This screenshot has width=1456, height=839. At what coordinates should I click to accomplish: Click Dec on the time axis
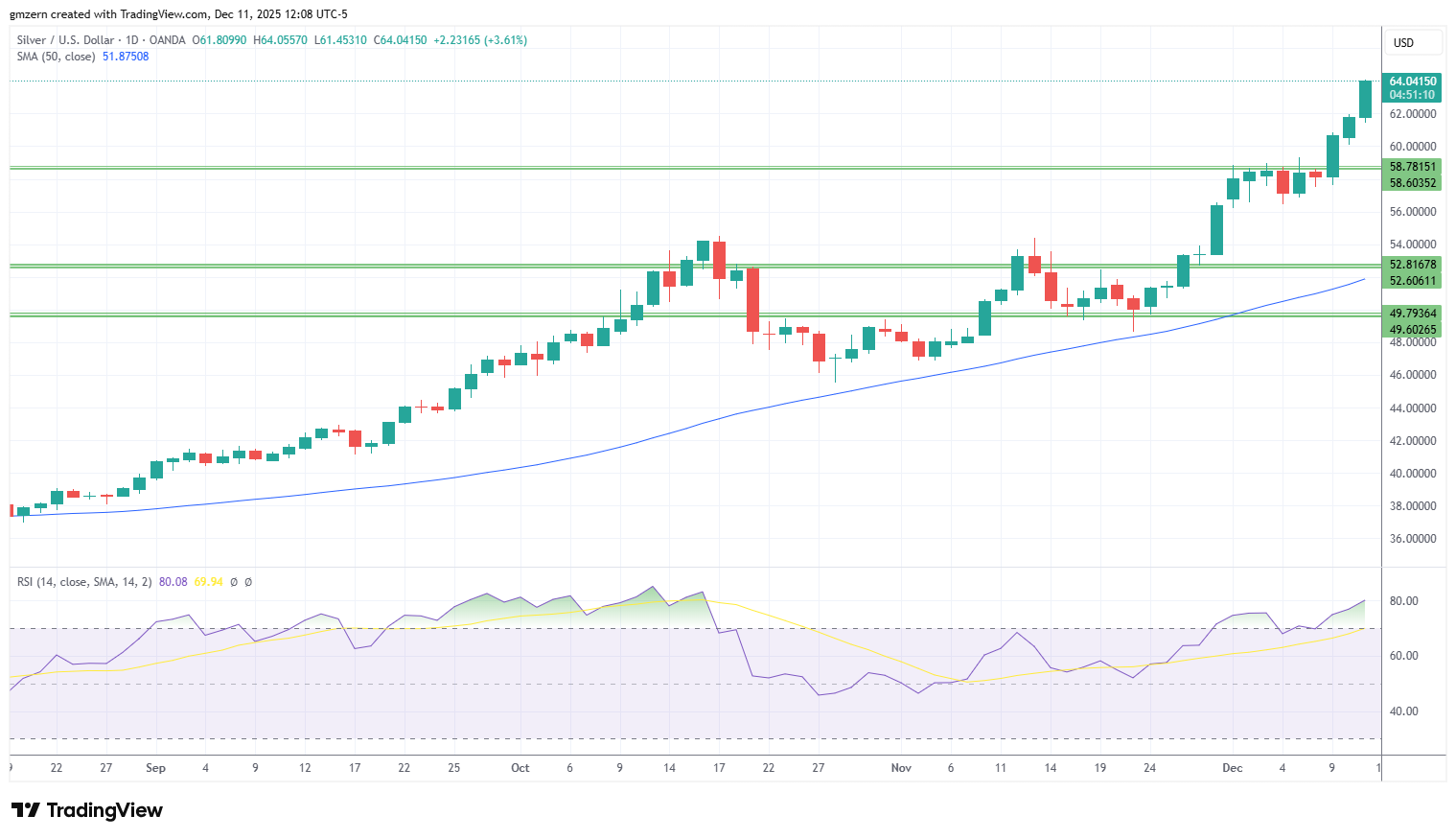pyautogui.click(x=1233, y=768)
